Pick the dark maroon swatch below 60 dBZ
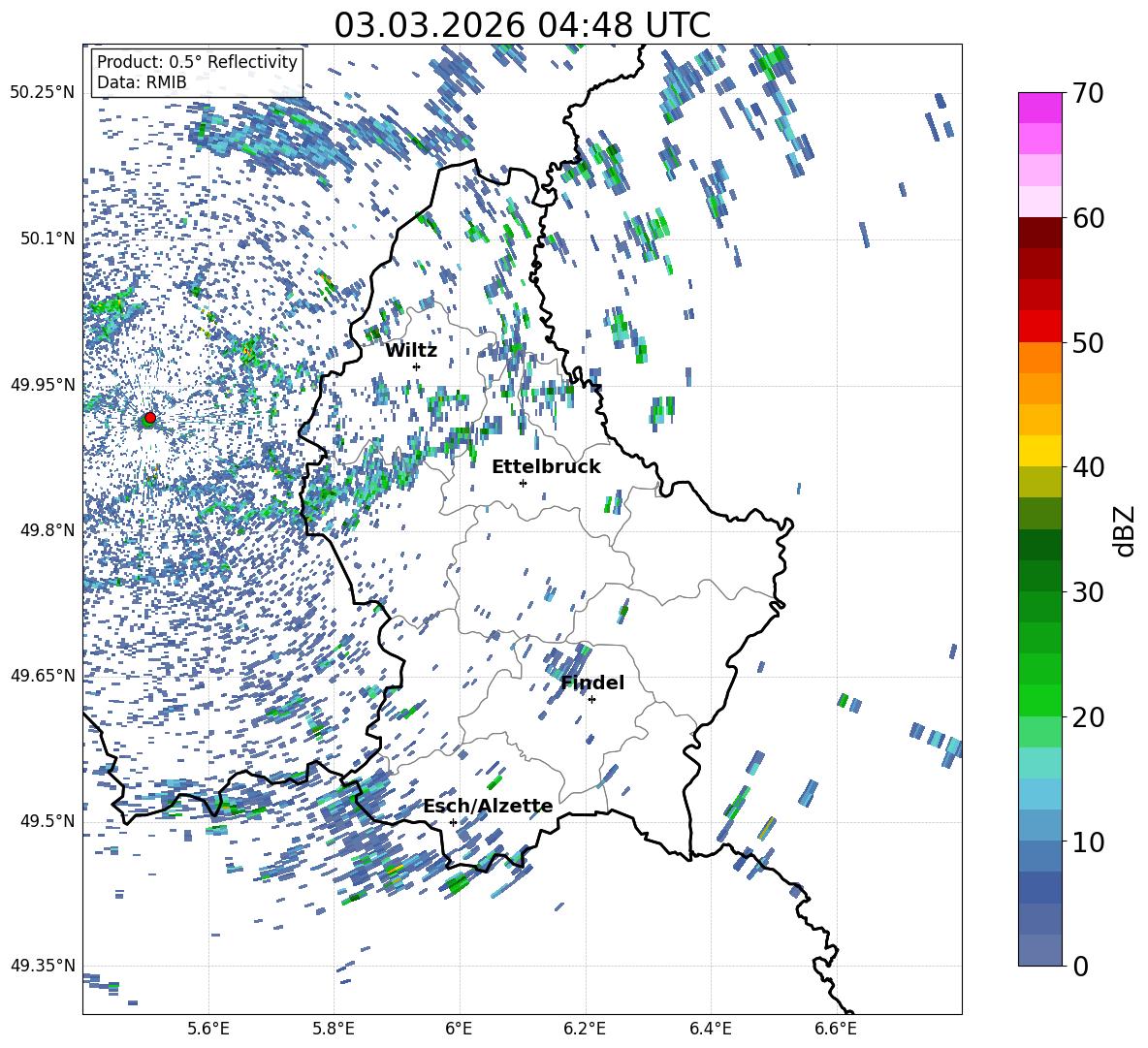The width and height of the screenshot is (1148, 1048). point(1040,233)
